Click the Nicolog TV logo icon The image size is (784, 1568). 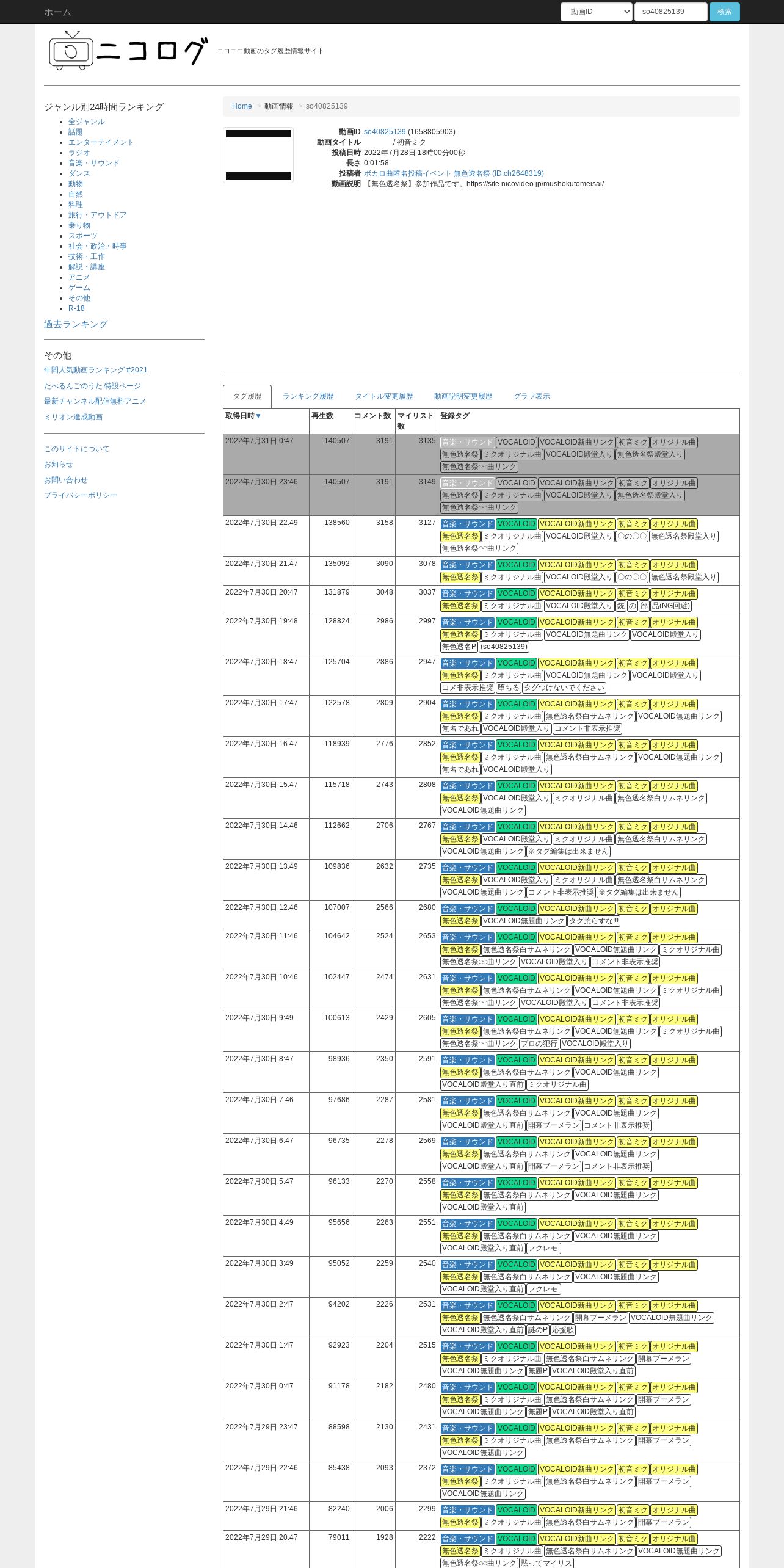(x=71, y=51)
